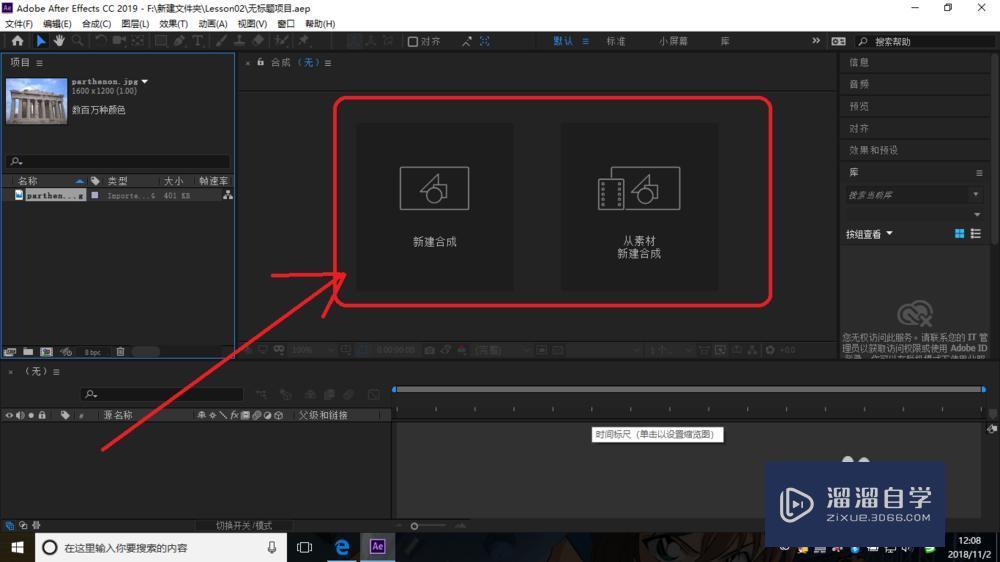Switch to the 标准 workspace

pyautogui.click(x=615, y=41)
